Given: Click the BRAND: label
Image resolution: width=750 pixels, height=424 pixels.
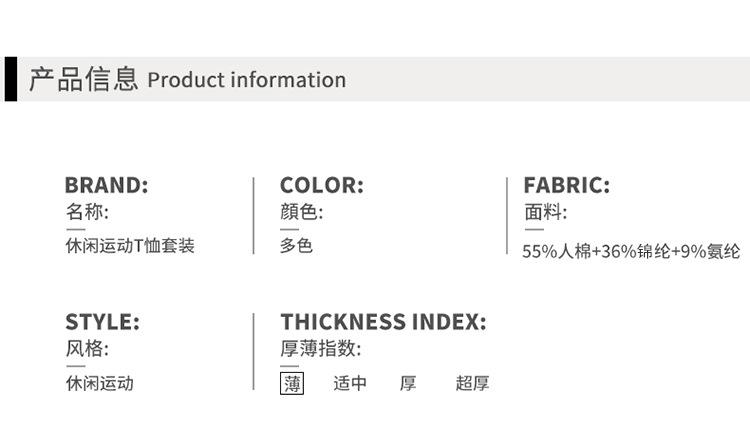Looking at the screenshot, I should [106, 185].
